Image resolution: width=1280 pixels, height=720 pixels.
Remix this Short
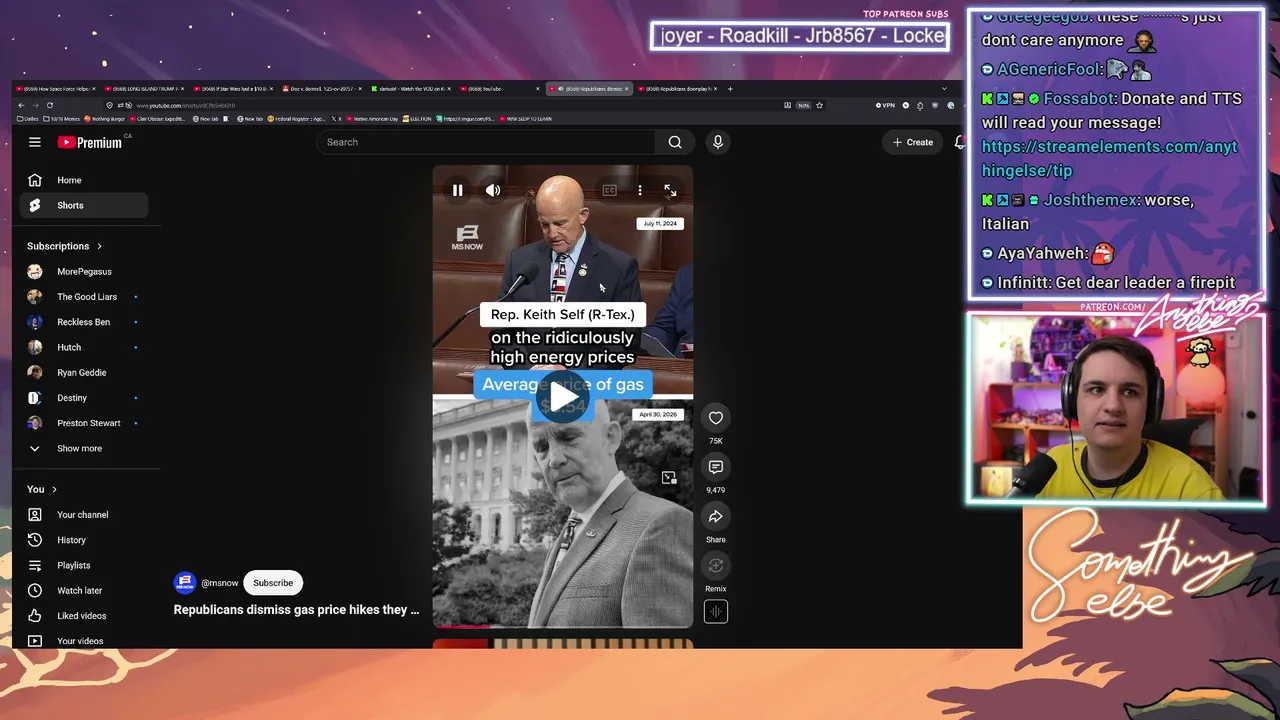coord(716,566)
